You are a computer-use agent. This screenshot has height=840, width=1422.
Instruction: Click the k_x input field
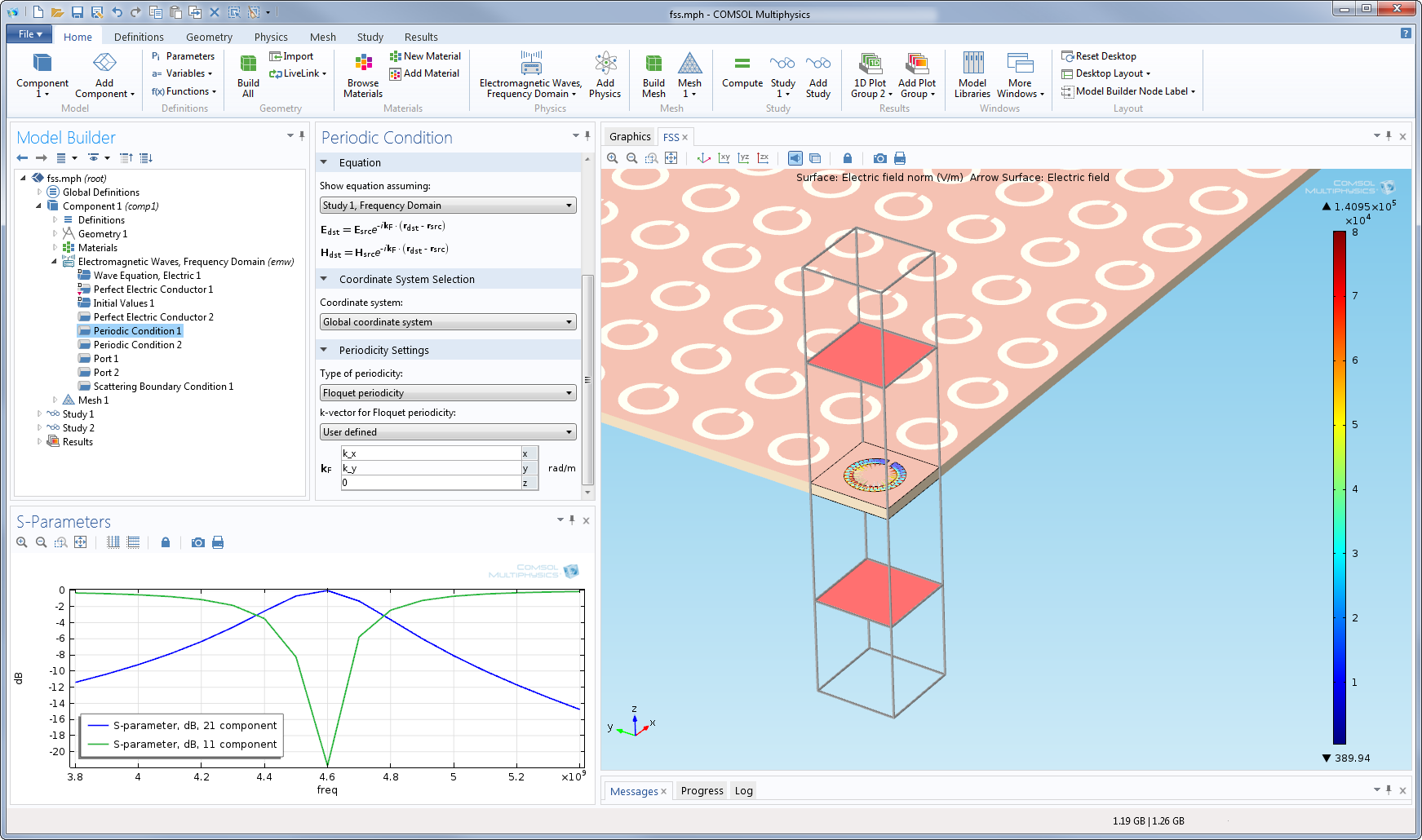point(431,453)
